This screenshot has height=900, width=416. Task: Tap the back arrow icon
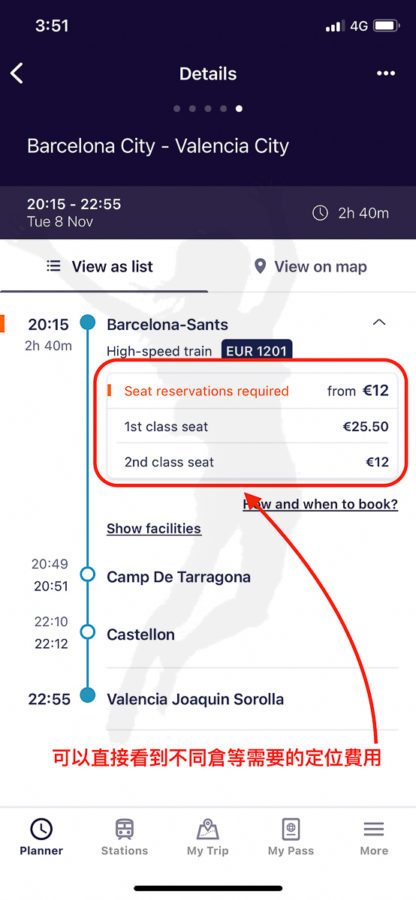click(x=17, y=73)
